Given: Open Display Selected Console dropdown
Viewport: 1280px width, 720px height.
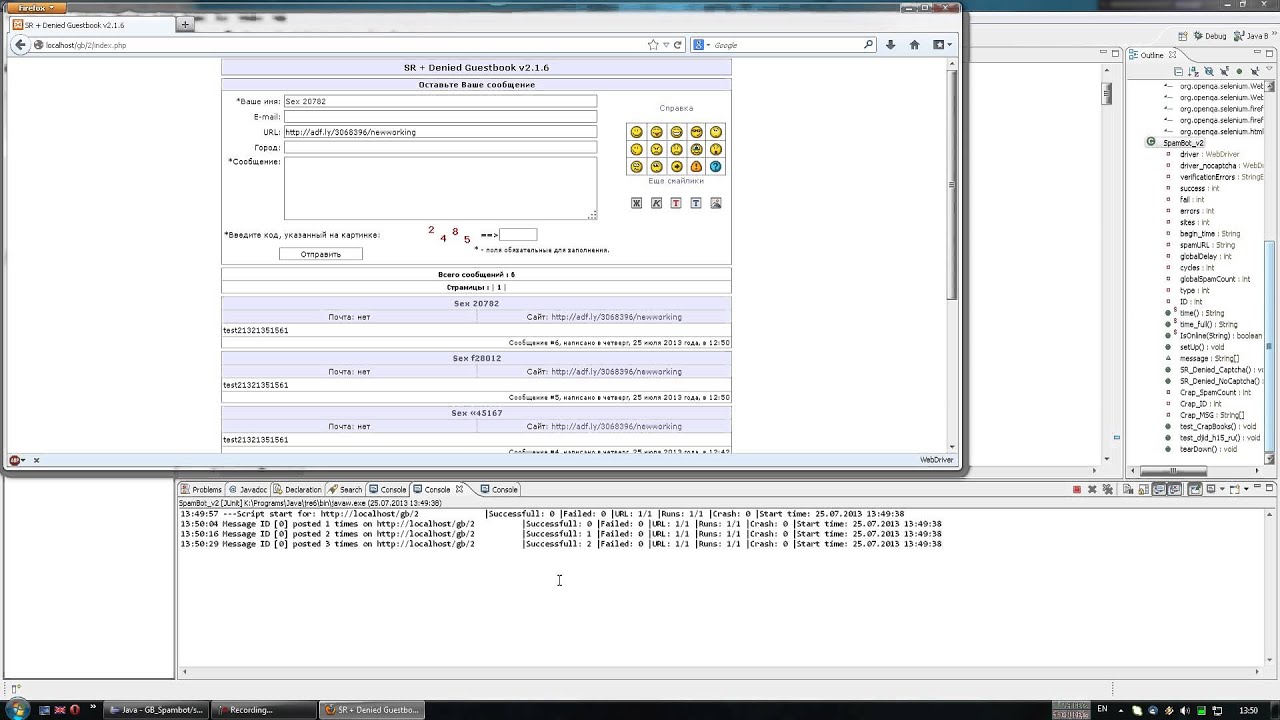Looking at the screenshot, I should [1222, 489].
